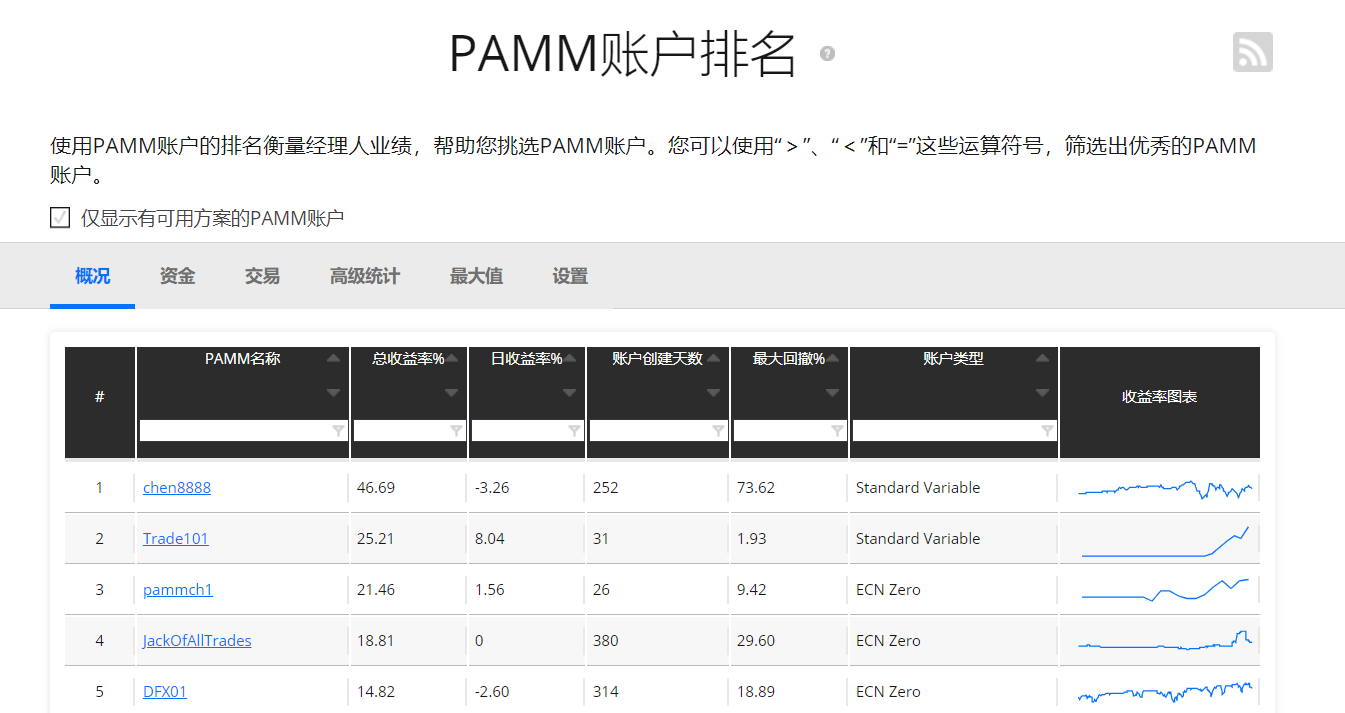Screen dimensions: 1345x713
Task: Click the 25.21 total return value
Action: 376,539
